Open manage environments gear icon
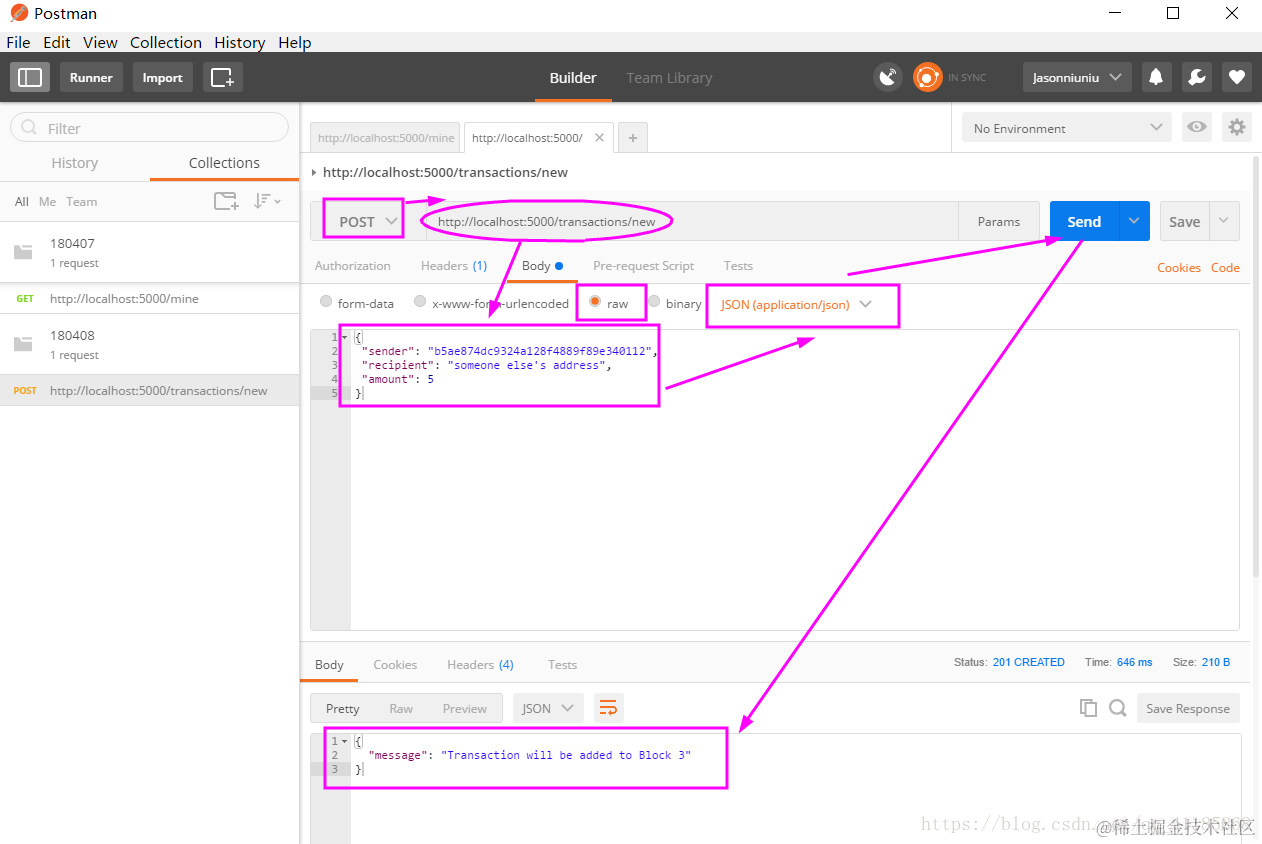Image resolution: width=1262 pixels, height=844 pixels. [x=1237, y=127]
